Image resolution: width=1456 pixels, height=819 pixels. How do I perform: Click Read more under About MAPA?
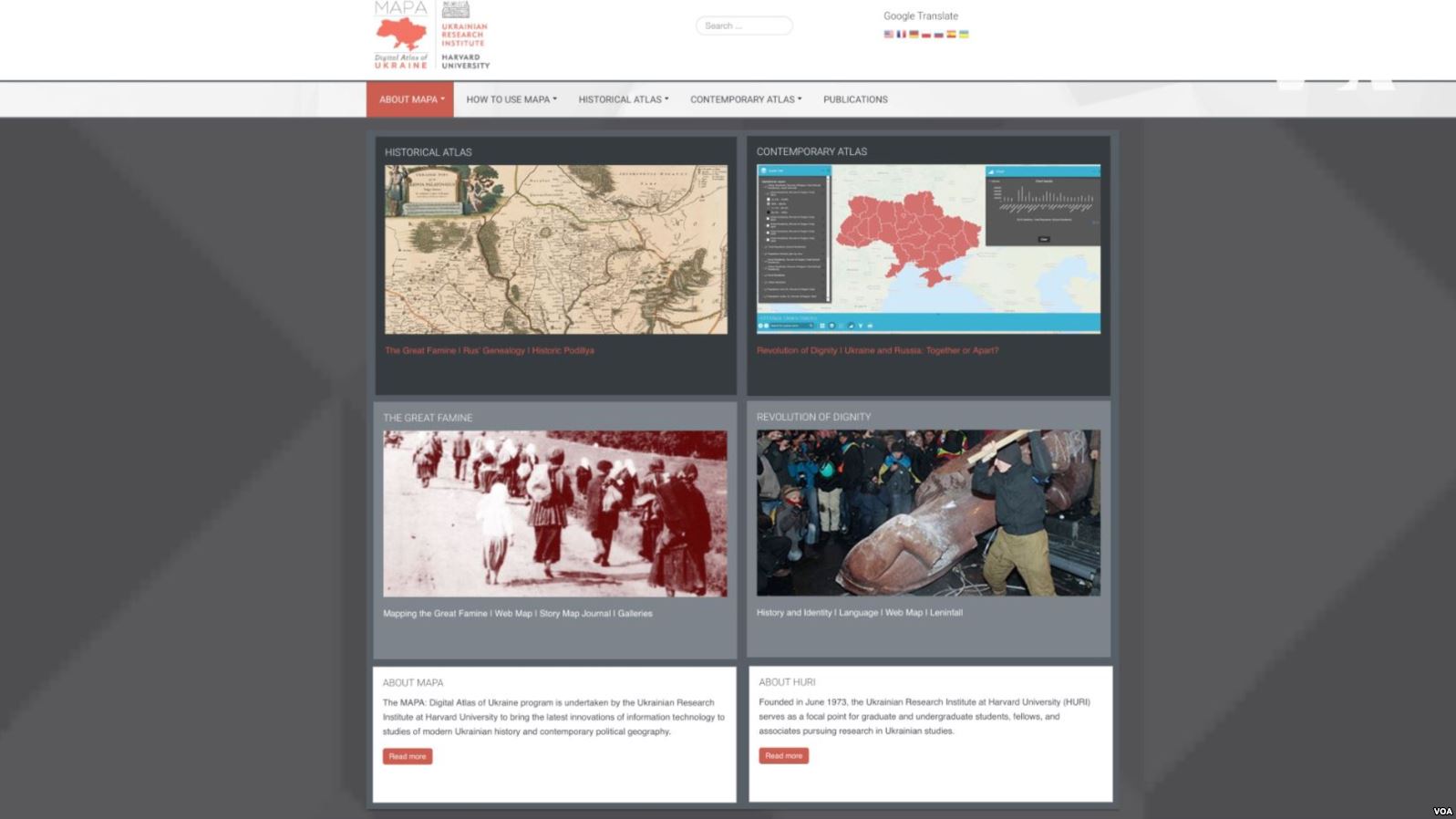click(x=408, y=756)
